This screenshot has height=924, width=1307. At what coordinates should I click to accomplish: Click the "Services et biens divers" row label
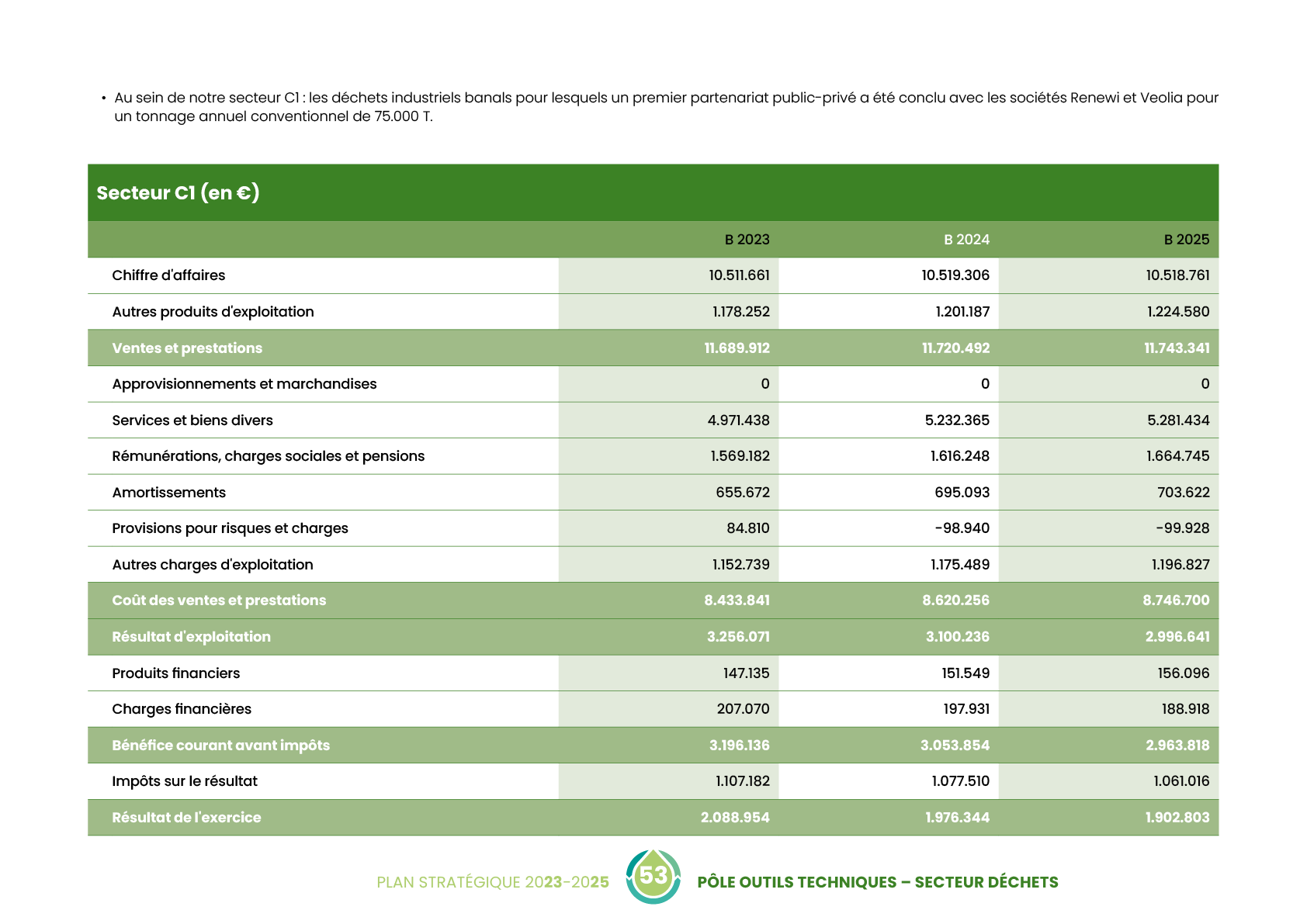[192, 420]
